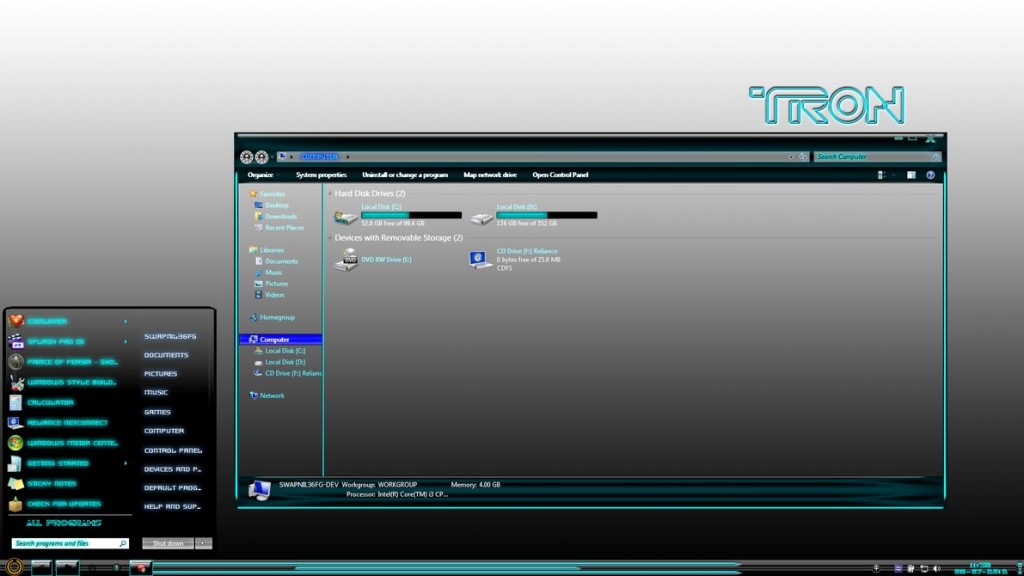
Task: Select Open Control Panel menu item
Action: pyautogui.click(x=560, y=174)
